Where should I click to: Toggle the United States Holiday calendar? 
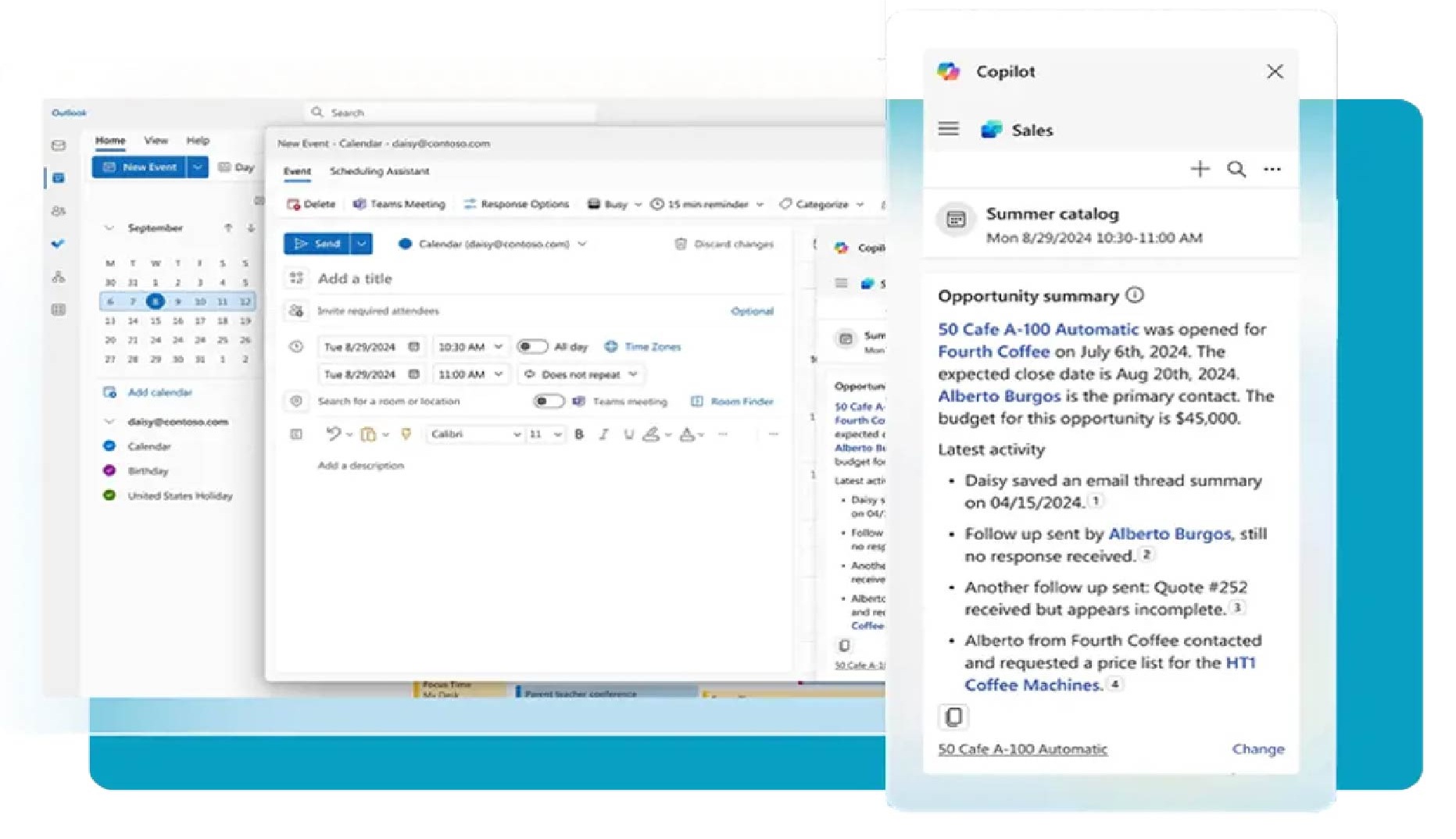tap(109, 495)
